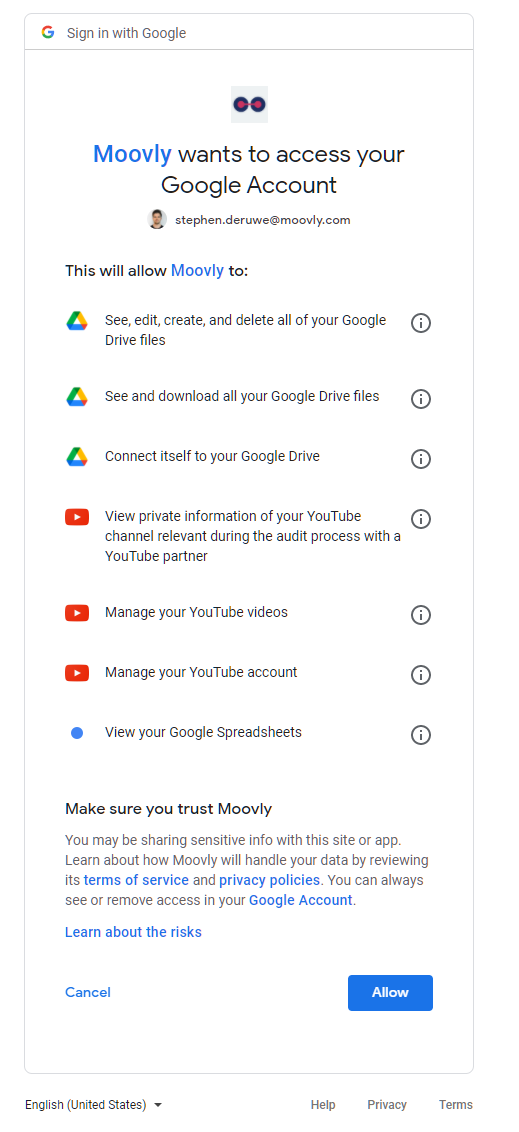Click the account profile picture thumbnail
The height and width of the screenshot is (1132, 519).
pos(157,219)
